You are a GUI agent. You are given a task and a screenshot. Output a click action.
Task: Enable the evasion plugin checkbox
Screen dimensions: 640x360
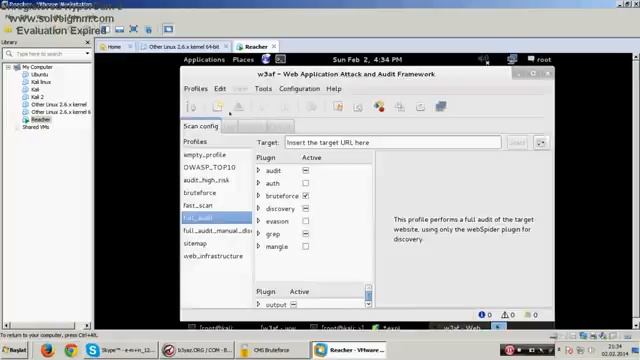point(306,221)
